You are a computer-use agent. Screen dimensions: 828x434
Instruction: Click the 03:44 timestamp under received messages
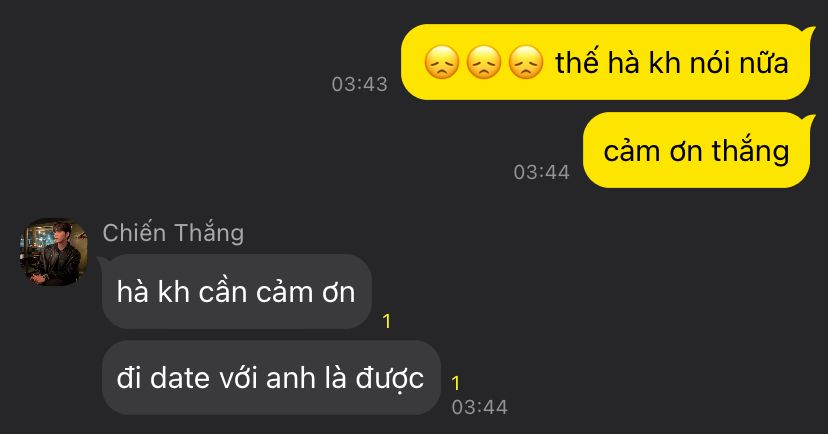pos(479,407)
